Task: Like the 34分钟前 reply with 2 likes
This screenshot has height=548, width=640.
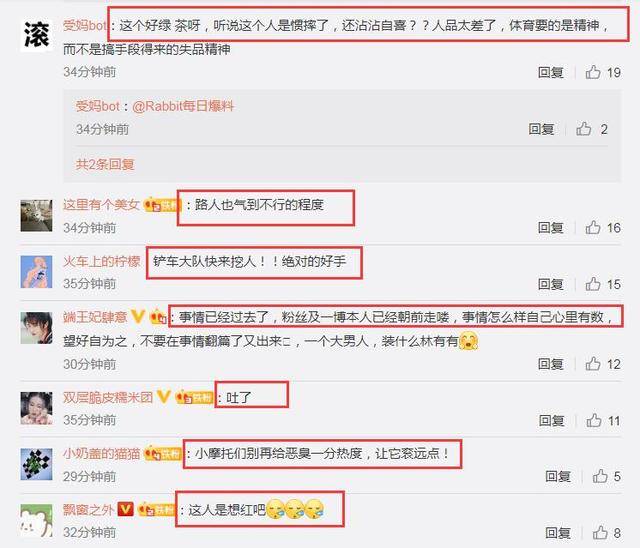Action: [584, 129]
